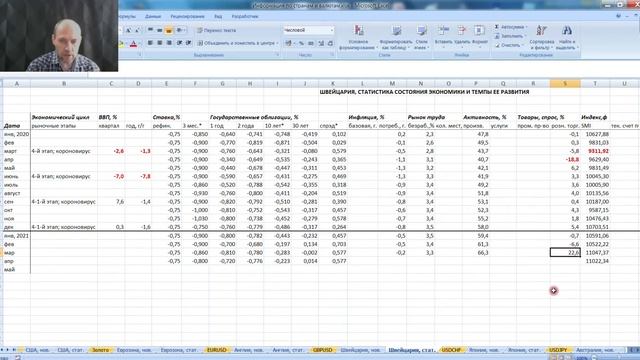Expand the Clear (Очистить) dropdown arrow
640x360 pixels.
pyautogui.click(x=522, y=45)
